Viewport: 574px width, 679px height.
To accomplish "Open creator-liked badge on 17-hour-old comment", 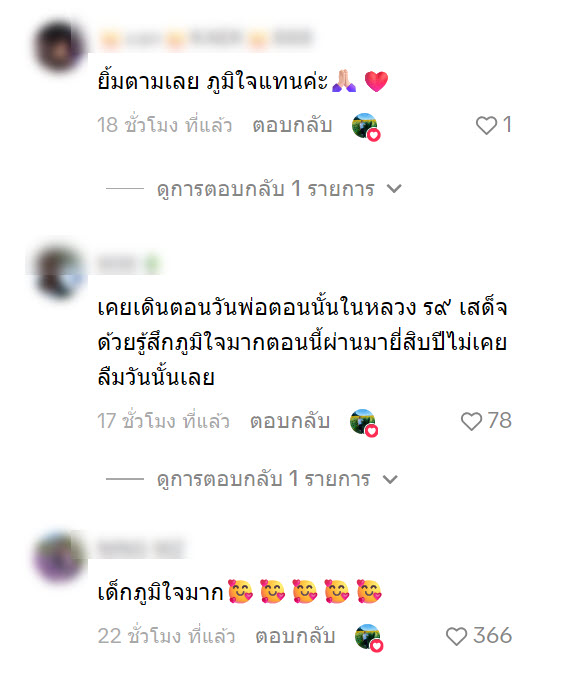I will [x=364, y=423].
